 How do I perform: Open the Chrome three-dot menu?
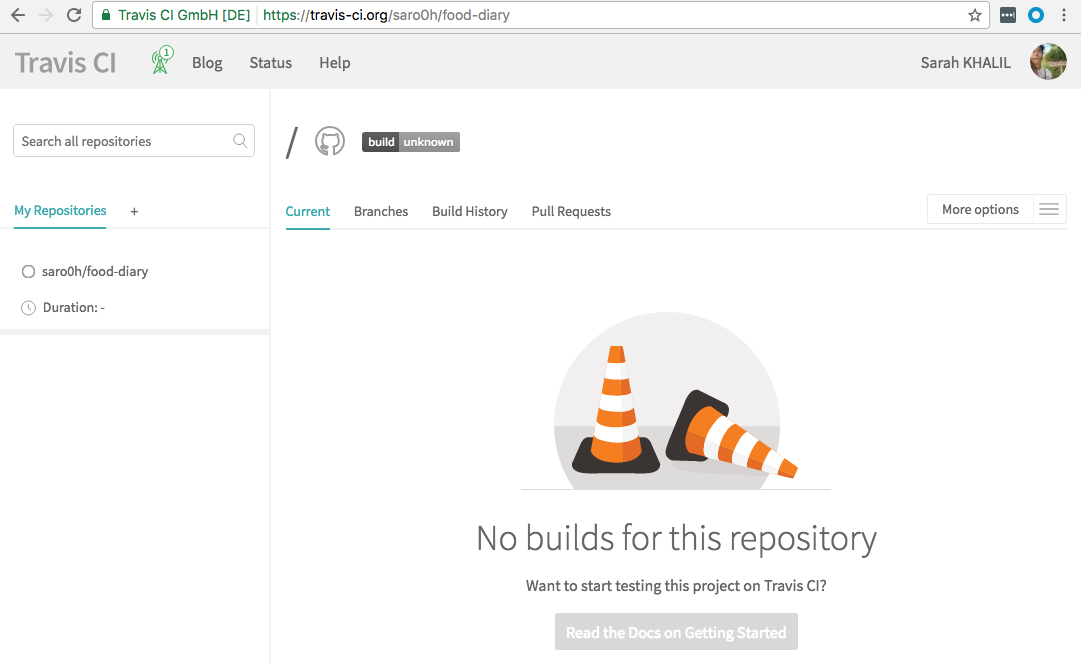pos(1064,15)
